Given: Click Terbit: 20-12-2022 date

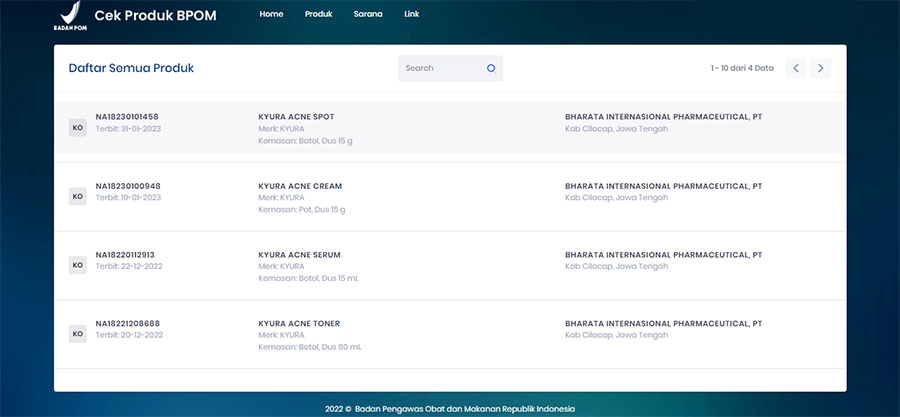Looking at the screenshot, I should pos(129,335).
